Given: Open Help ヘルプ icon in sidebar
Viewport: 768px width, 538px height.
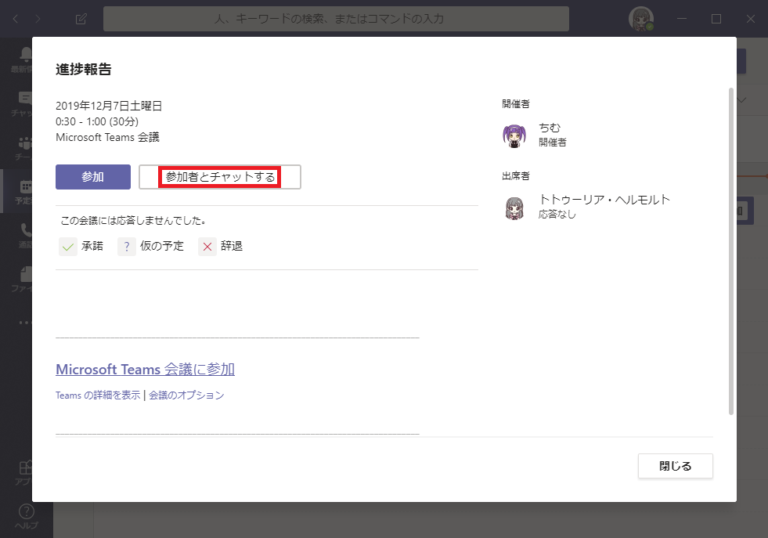Looking at the screenshot, I should point(26,516).
